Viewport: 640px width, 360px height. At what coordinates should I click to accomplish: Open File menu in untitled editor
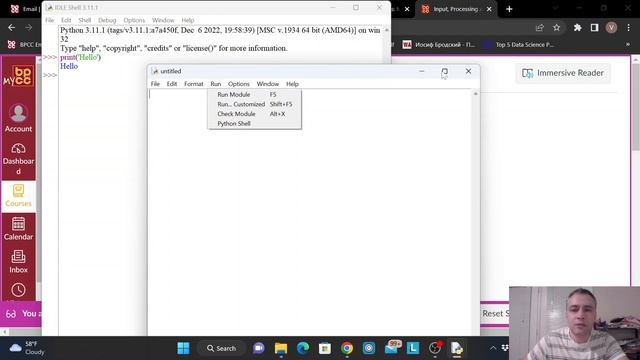155,84
